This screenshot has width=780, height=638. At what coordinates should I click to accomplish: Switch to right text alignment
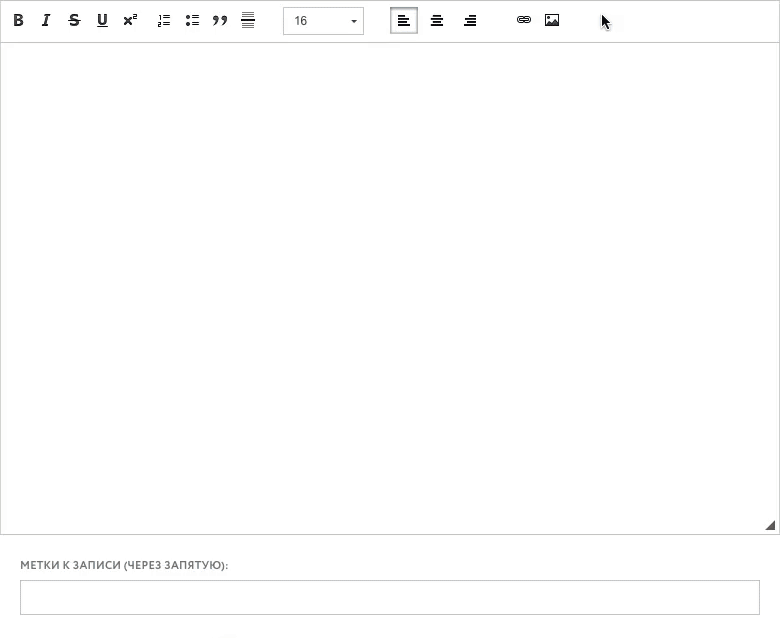[470, 20]
